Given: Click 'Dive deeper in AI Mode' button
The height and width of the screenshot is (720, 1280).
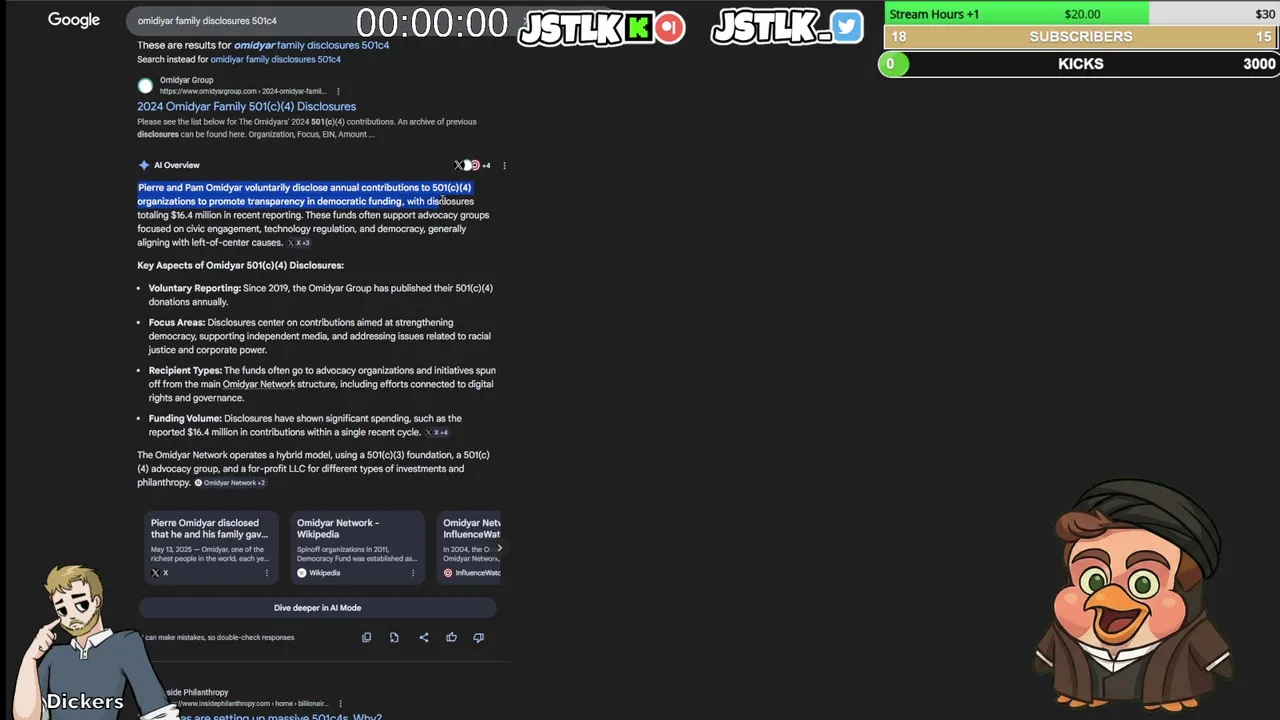Looking at the screenshot, I should tap(317, 608).
